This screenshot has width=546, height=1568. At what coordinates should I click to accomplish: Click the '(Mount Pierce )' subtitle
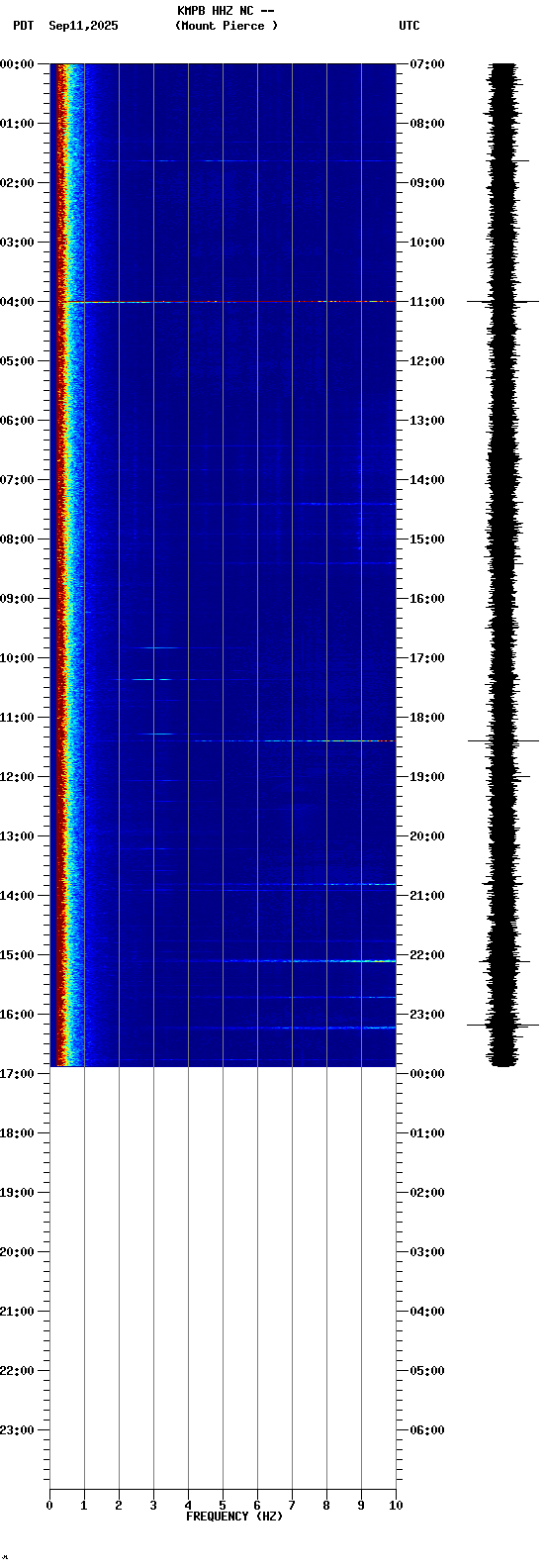point(227,26)
